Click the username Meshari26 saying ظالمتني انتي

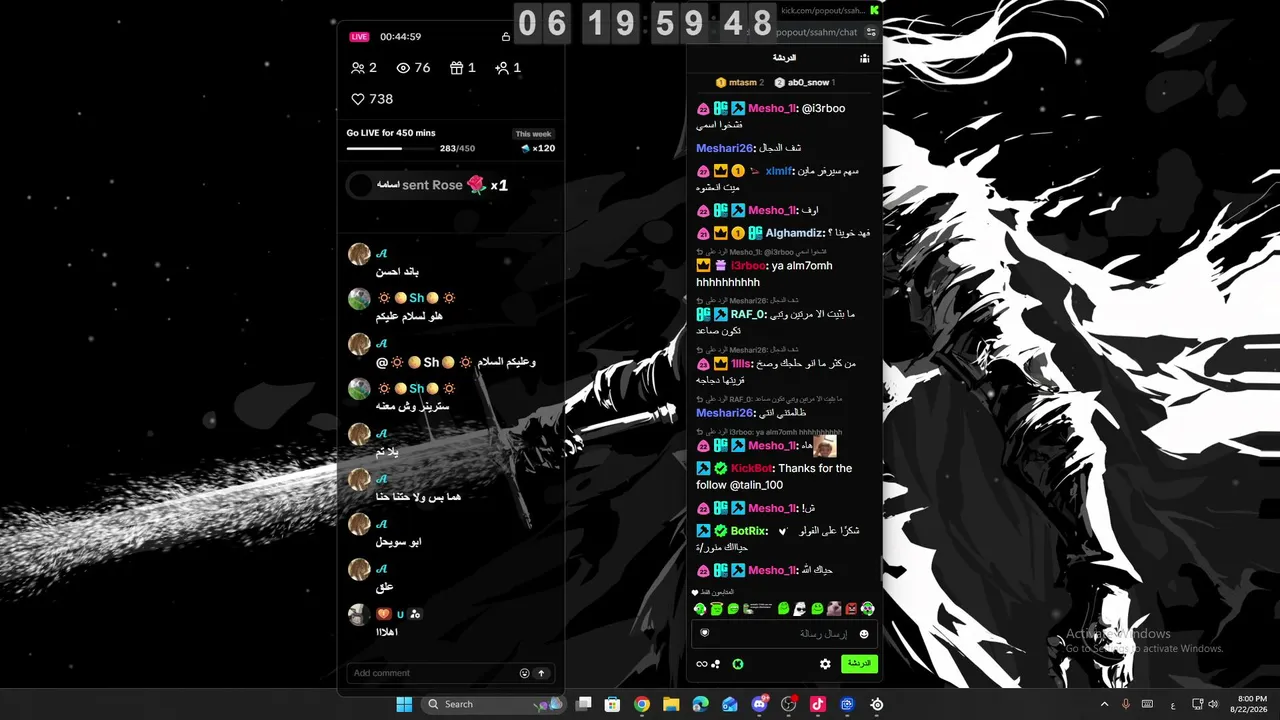pyautogui.click(x=725, y=413)
